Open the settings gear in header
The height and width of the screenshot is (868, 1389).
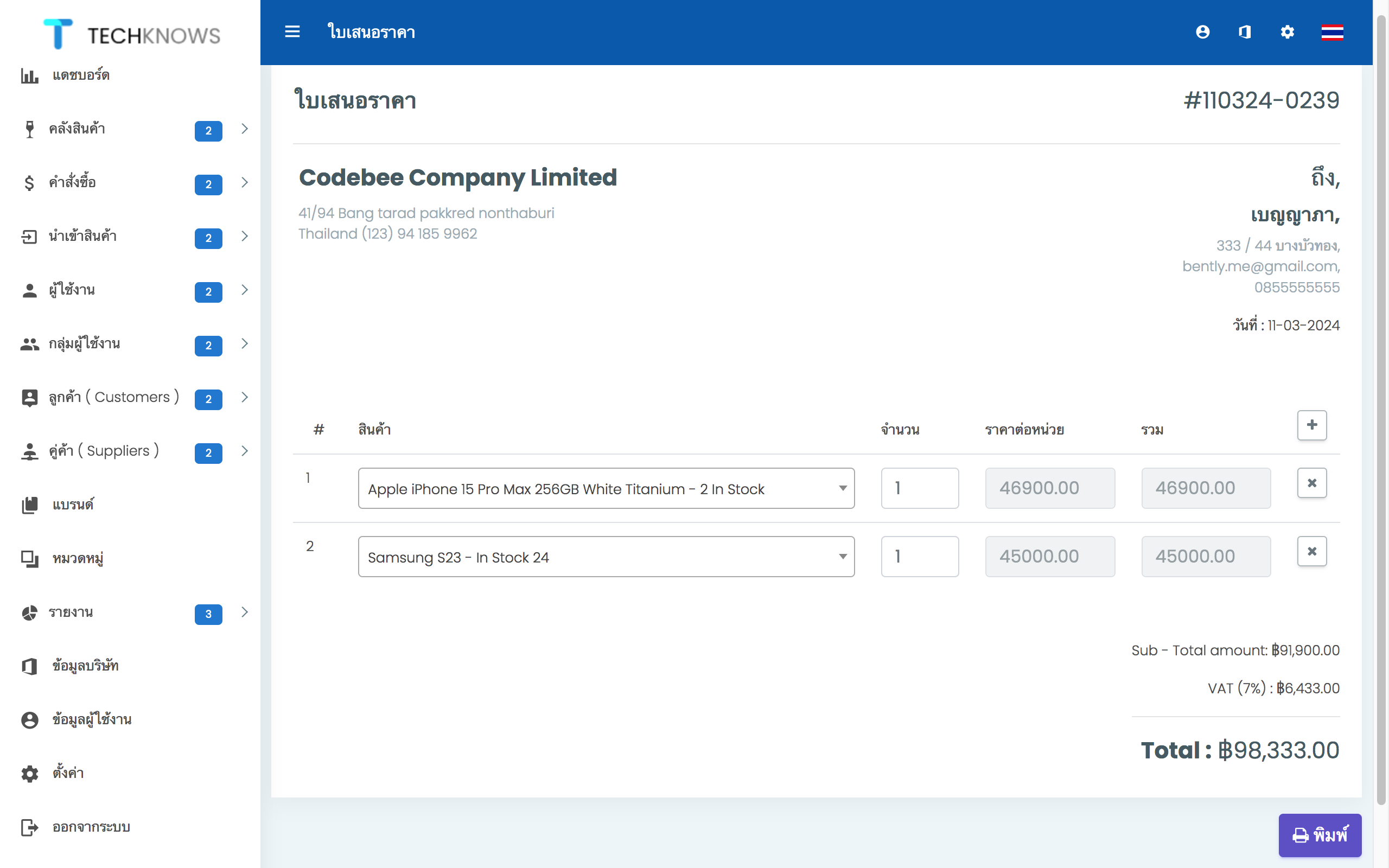click(1288, 31)
